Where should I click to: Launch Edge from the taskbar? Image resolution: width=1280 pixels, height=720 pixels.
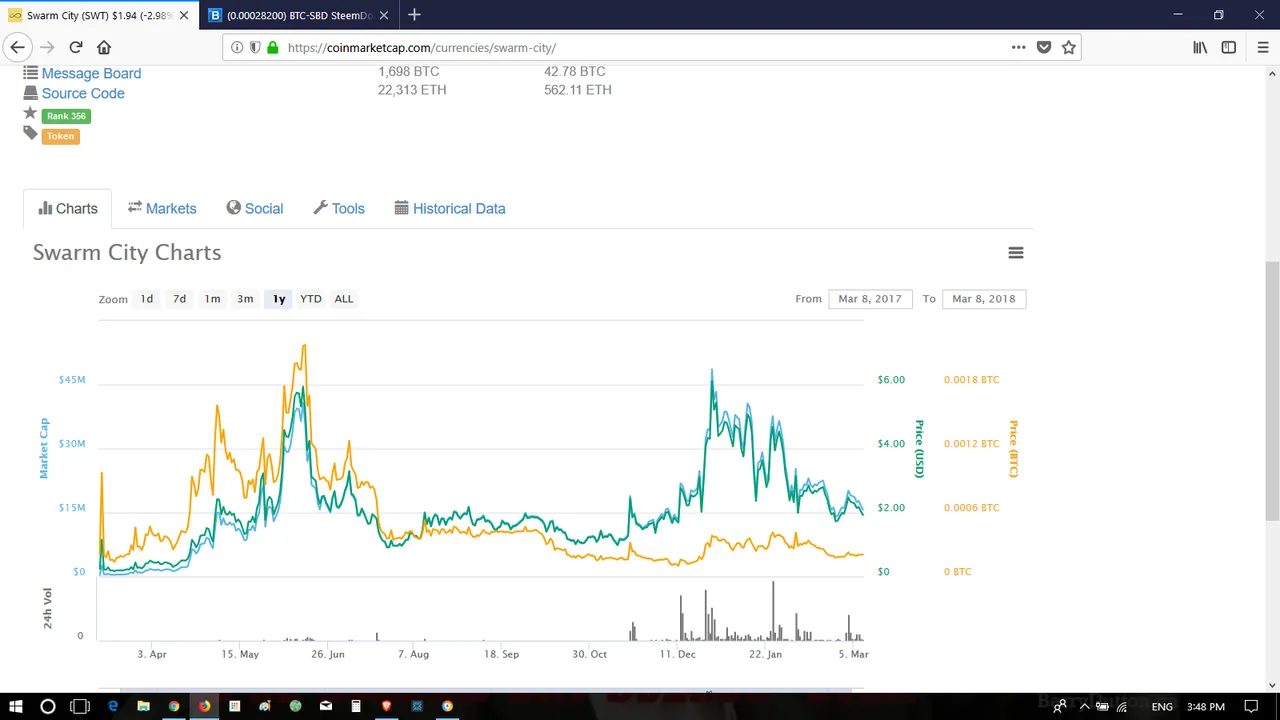(113, 706)
